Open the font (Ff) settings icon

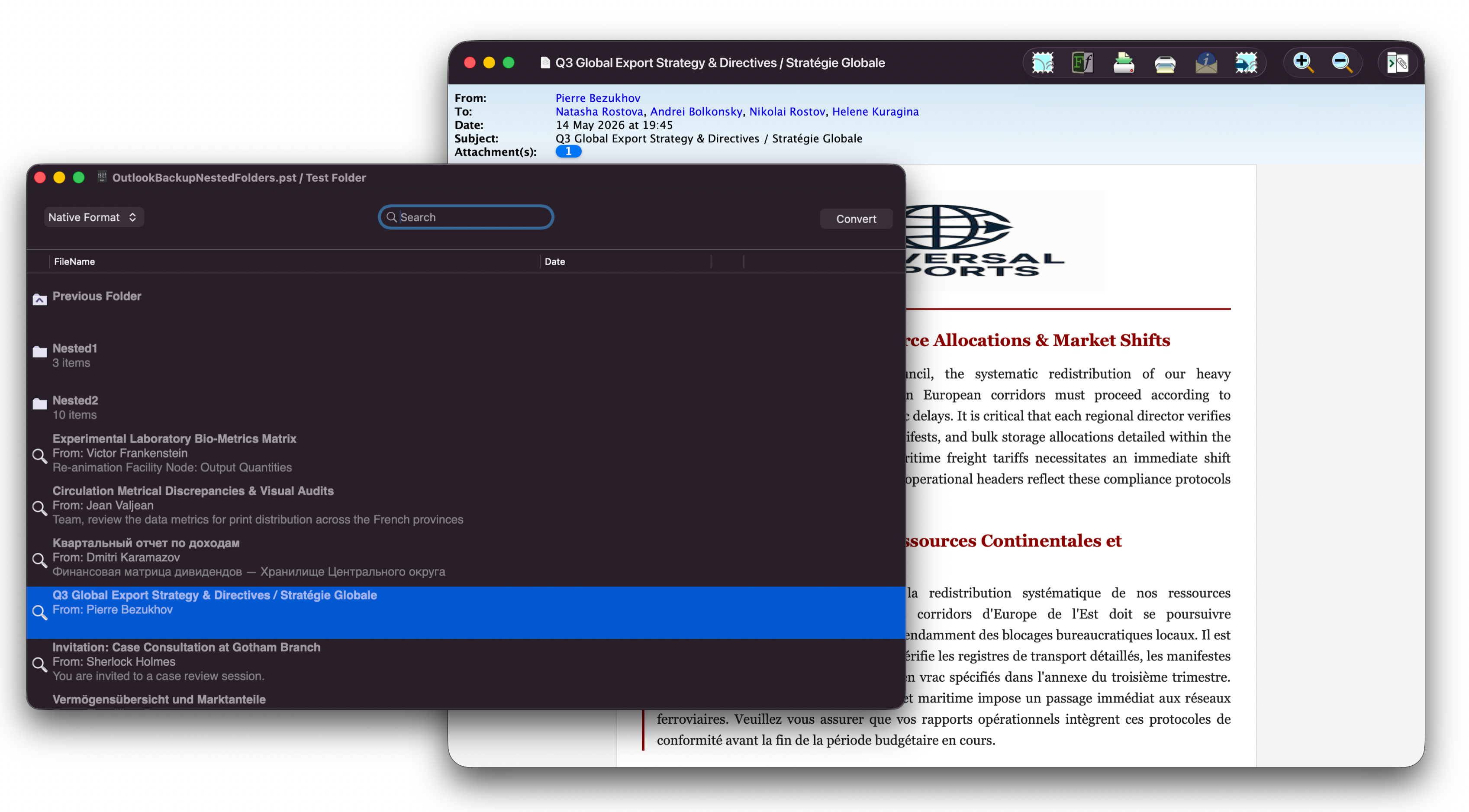1082,63
